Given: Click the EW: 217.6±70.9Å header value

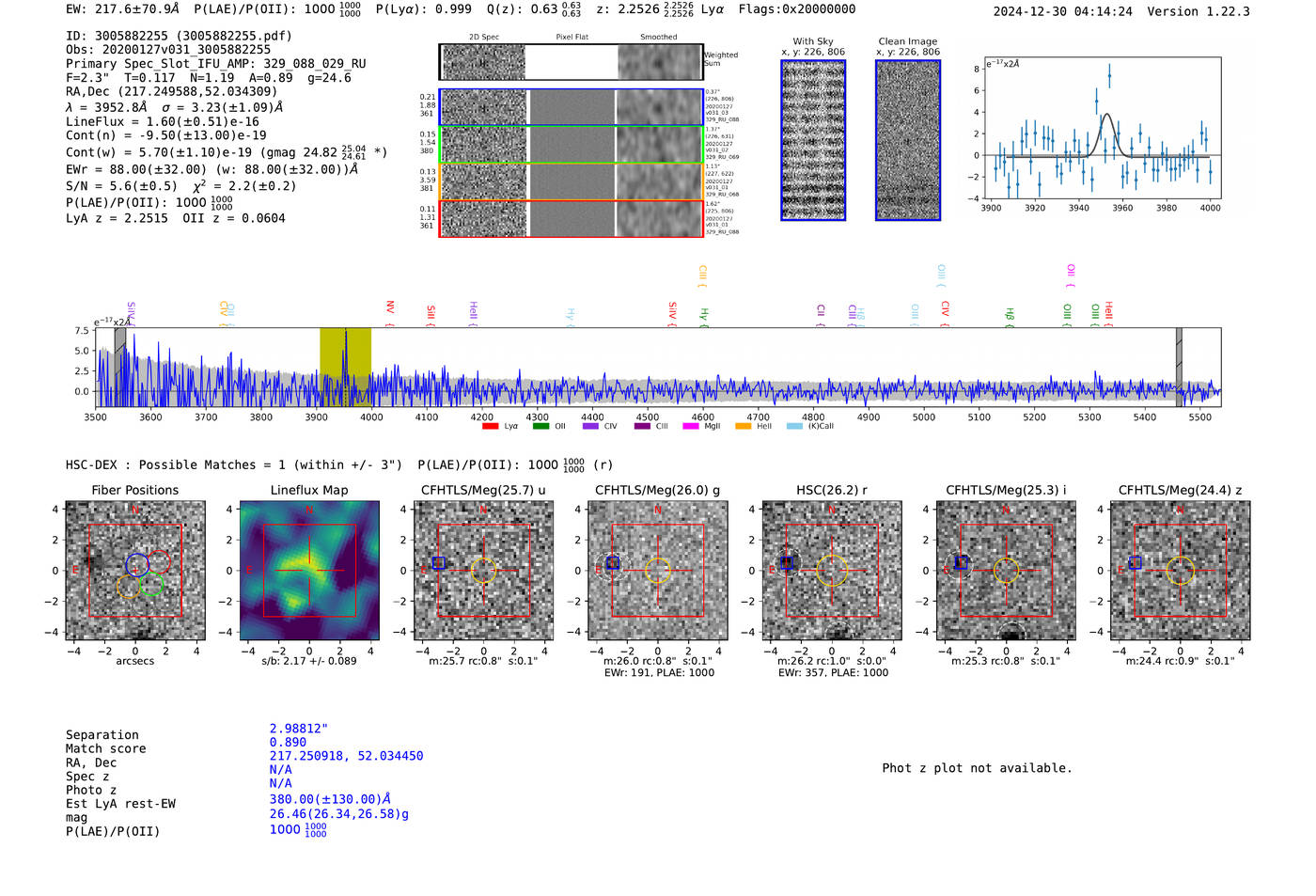Looking at the screenshot, I should click(x=122, y=9).
